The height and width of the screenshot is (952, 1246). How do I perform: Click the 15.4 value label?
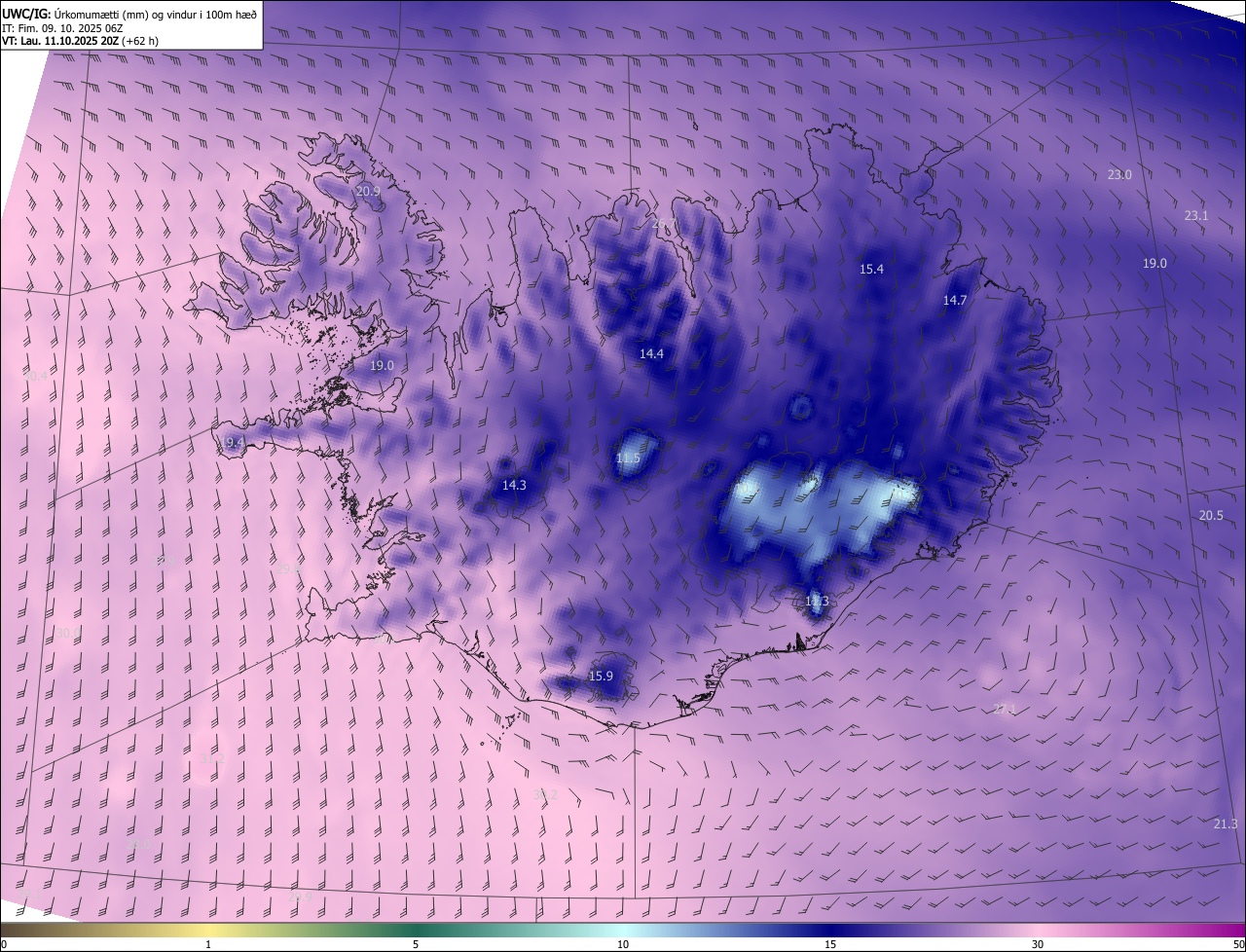871,270
